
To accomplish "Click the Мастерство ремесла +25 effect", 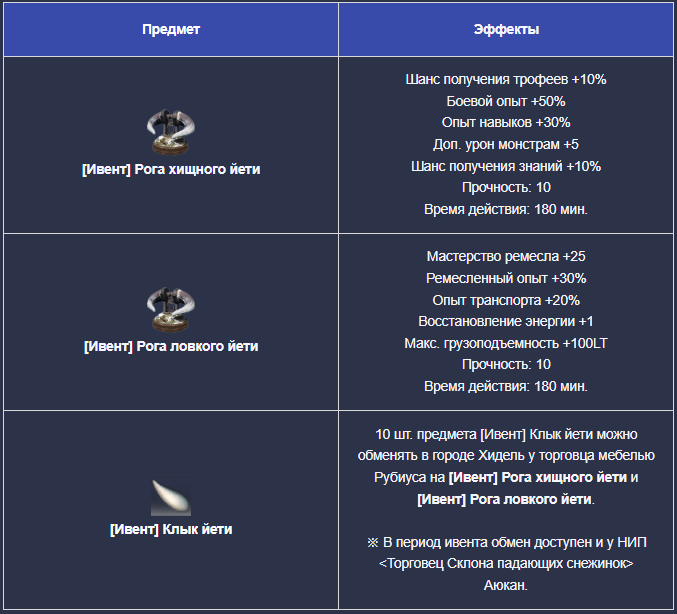I will click(x=506, y=256).
